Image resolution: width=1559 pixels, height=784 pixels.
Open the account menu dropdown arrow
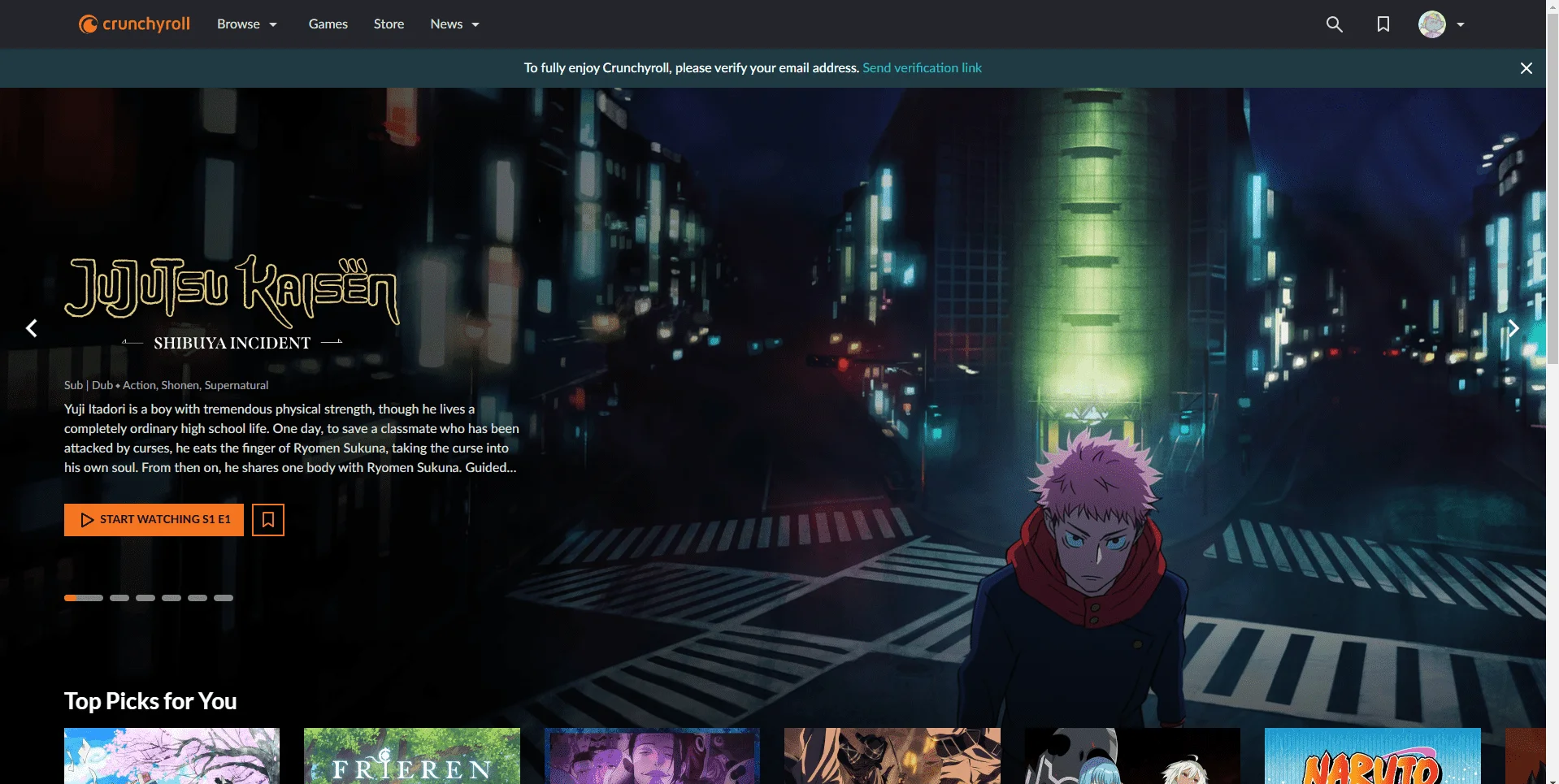(1460, 24)
